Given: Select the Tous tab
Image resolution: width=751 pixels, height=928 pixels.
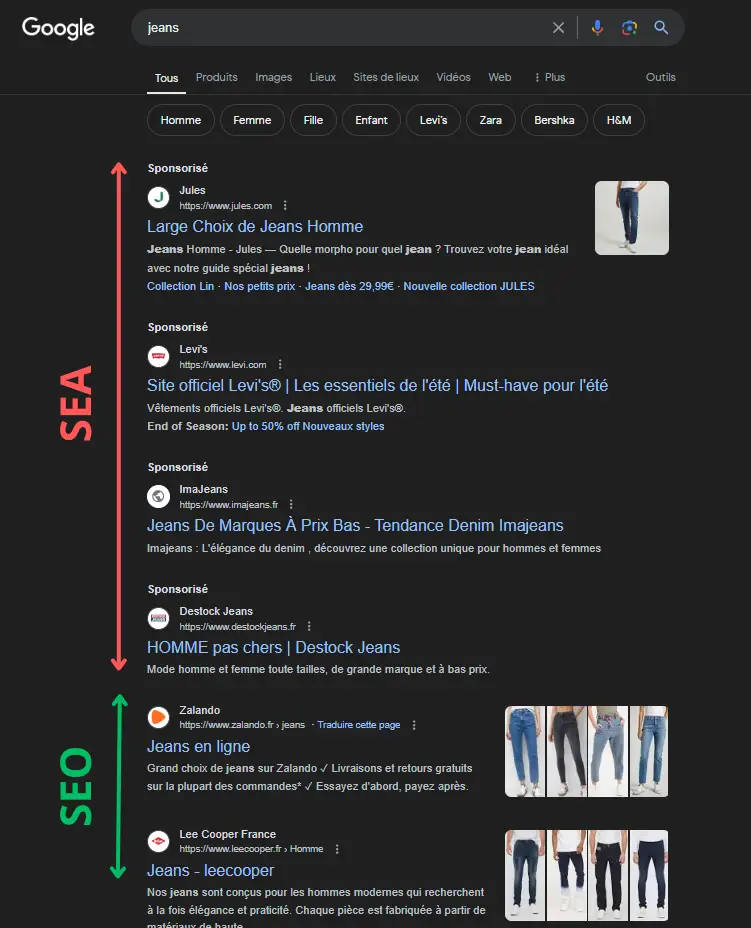Looking at the screenshot, I should [166, 78].
